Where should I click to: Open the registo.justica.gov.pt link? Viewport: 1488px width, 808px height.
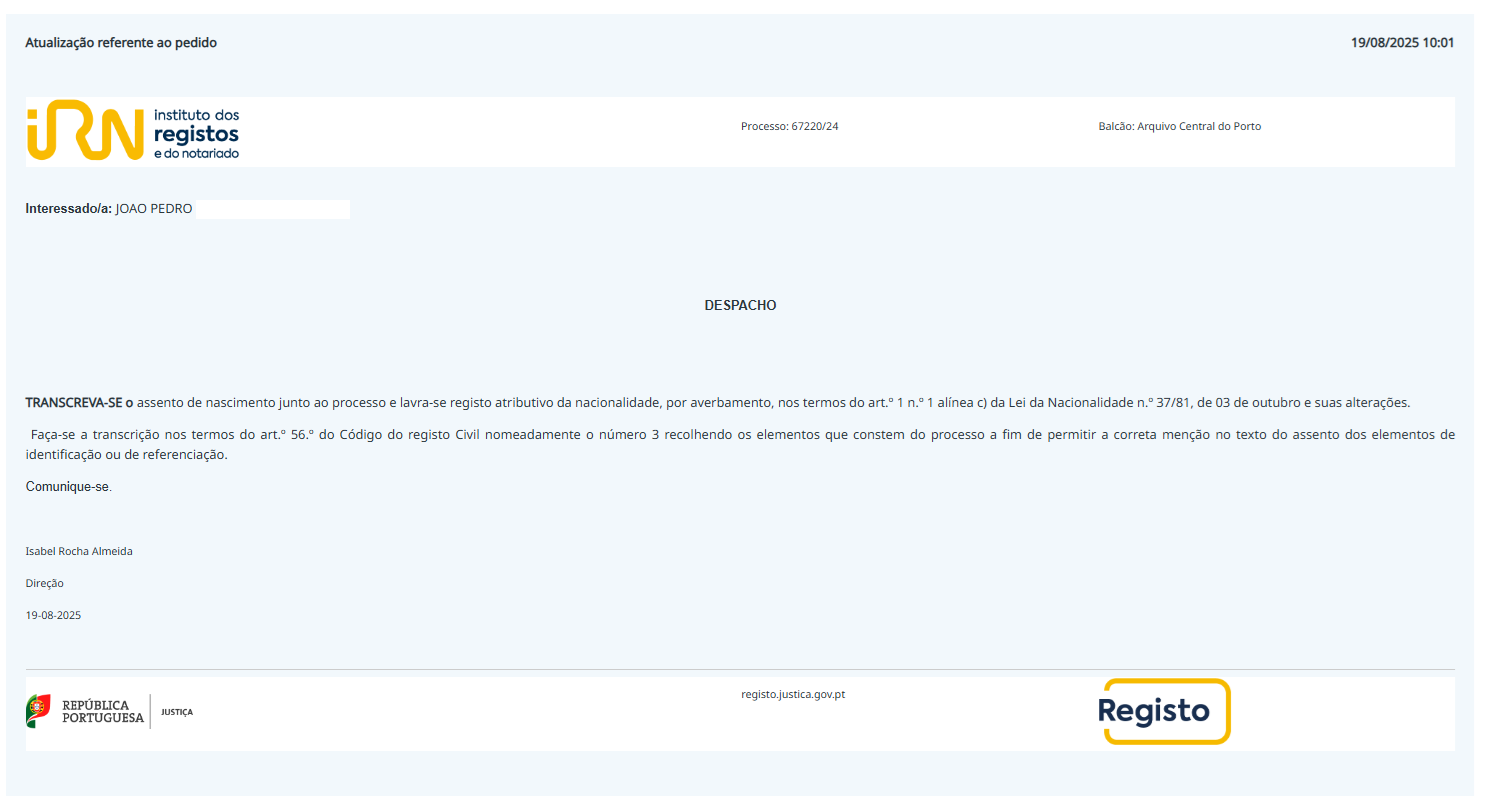click(x=793, y=694)
